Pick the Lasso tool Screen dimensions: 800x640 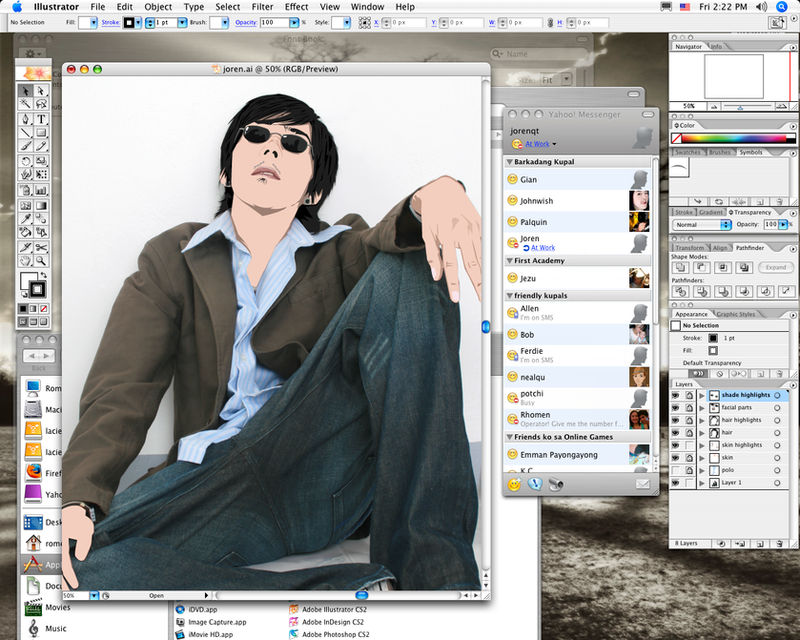41,104
